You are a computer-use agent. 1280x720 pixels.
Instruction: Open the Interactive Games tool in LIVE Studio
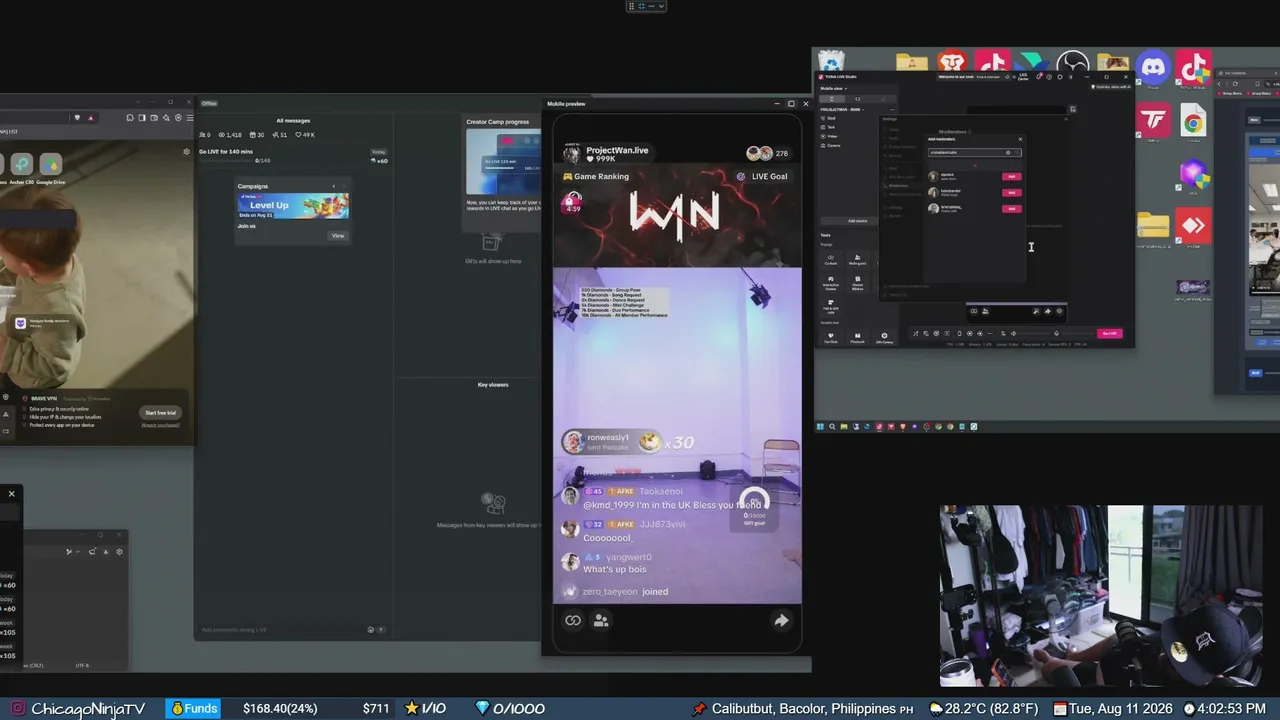(831, 283)
